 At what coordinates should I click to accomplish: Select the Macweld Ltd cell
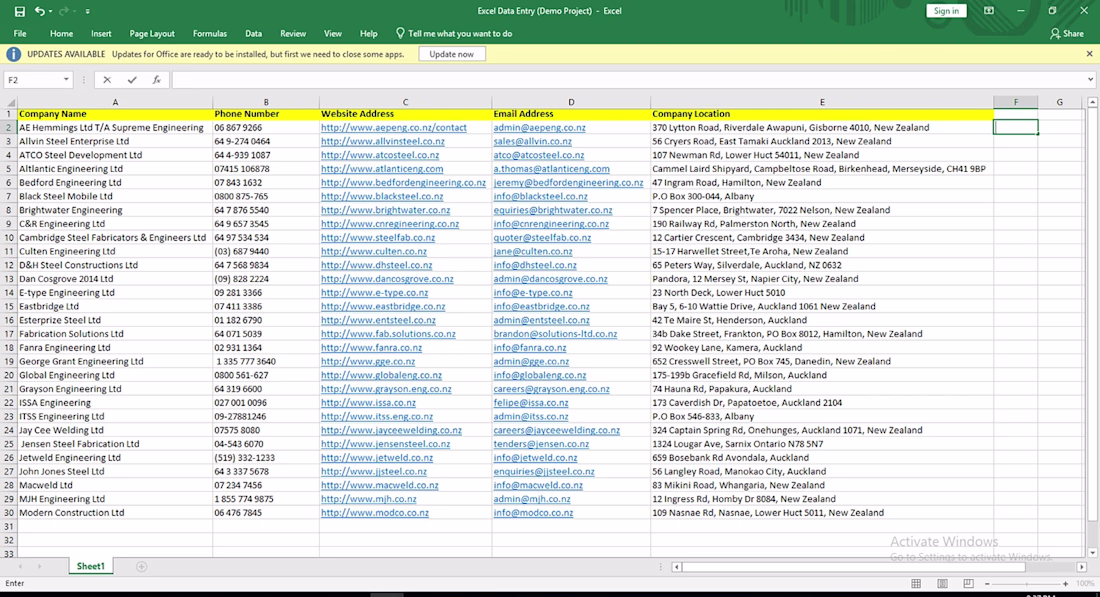115,485
